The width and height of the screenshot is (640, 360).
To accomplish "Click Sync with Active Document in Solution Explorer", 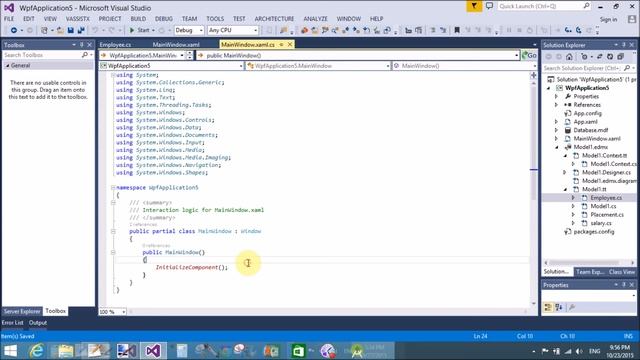I will click(x=600, y=57).
